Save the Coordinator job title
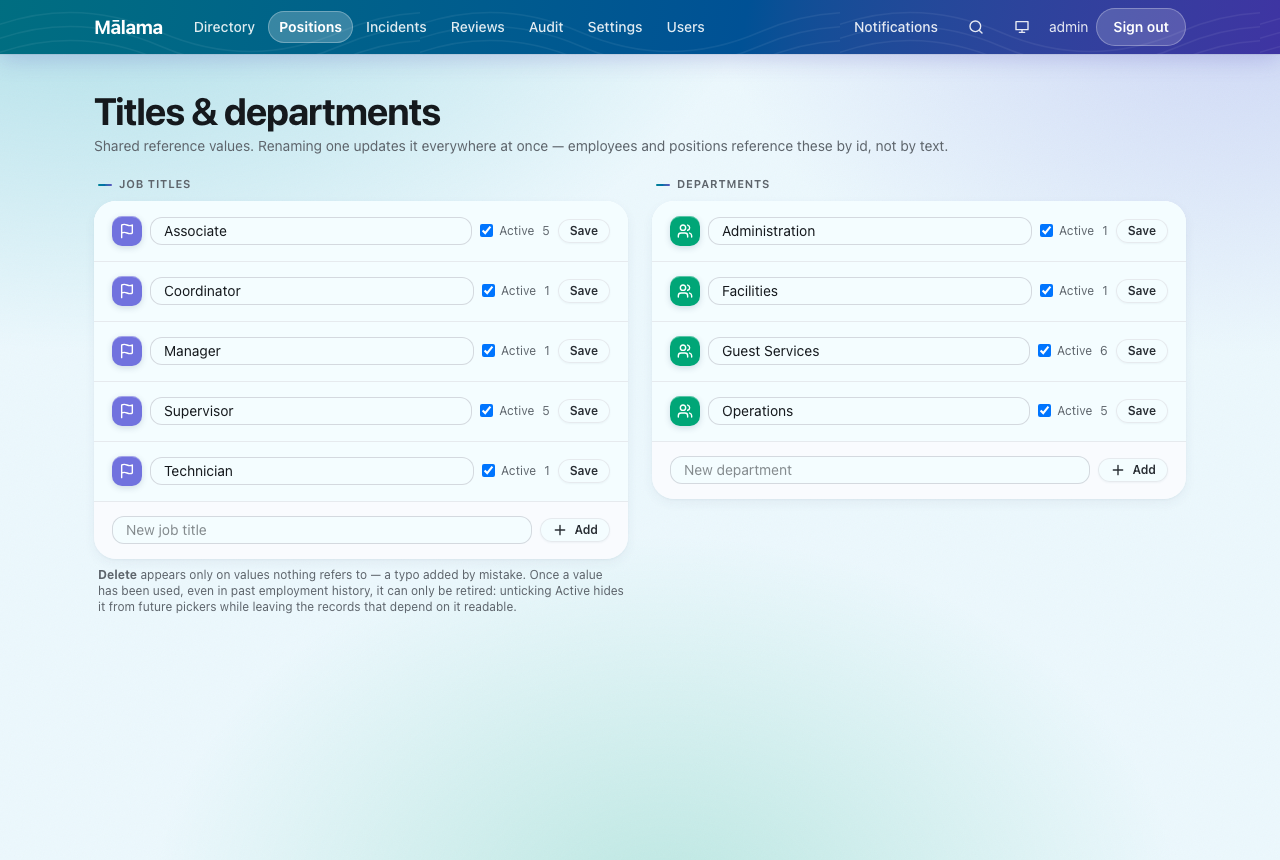Viewport: 1280px width, 860px height. tap(584, 291)
